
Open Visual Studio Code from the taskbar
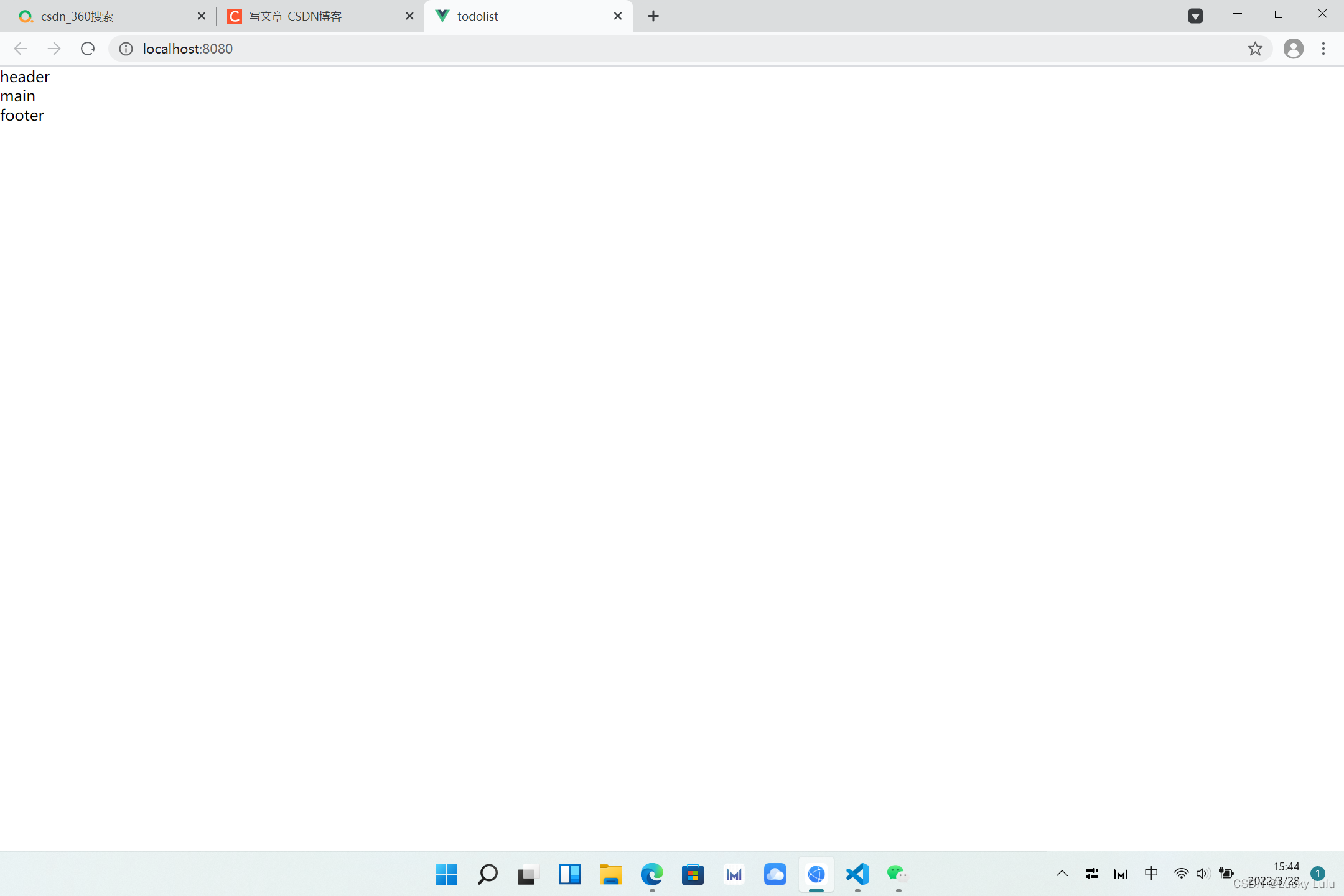857,874
